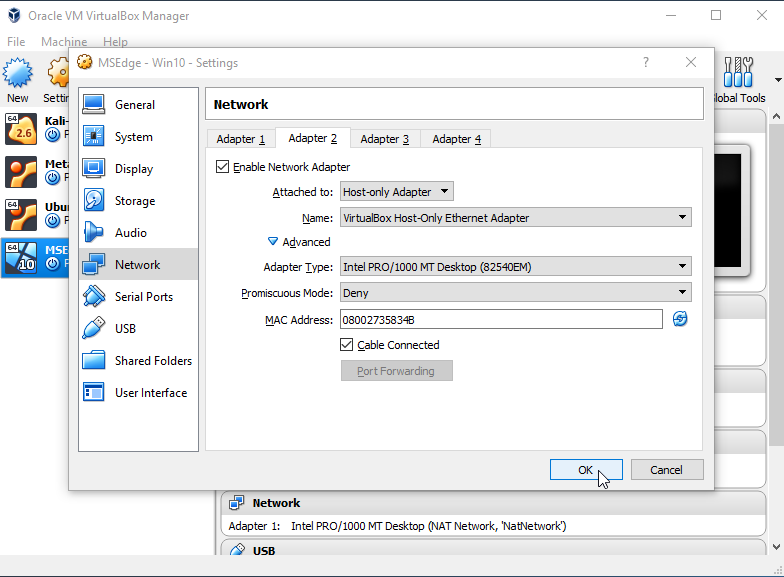
Task: Collapse the Advanced section
Action: (273, 242)
